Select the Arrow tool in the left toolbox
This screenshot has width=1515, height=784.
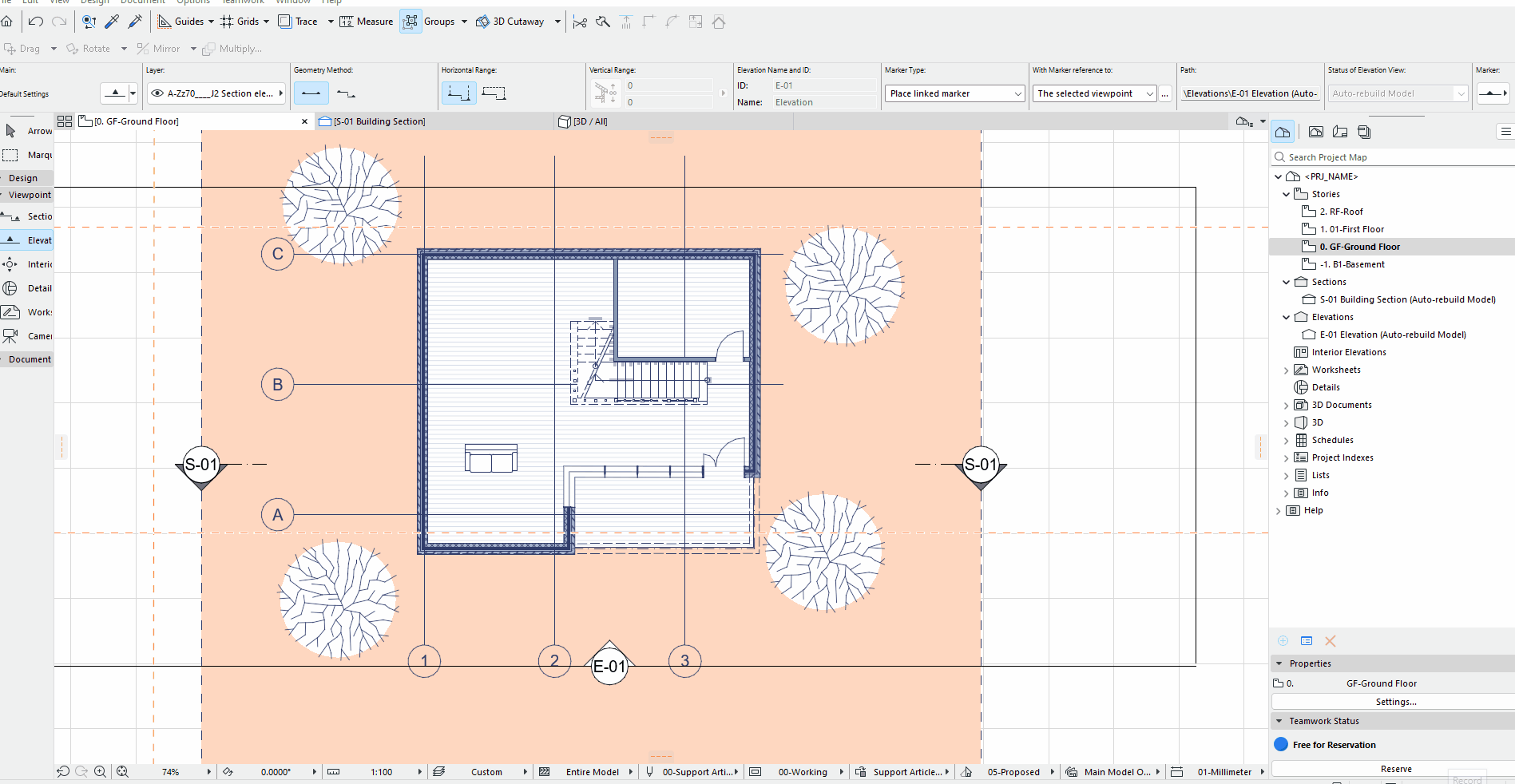click(x=11, y=131)
